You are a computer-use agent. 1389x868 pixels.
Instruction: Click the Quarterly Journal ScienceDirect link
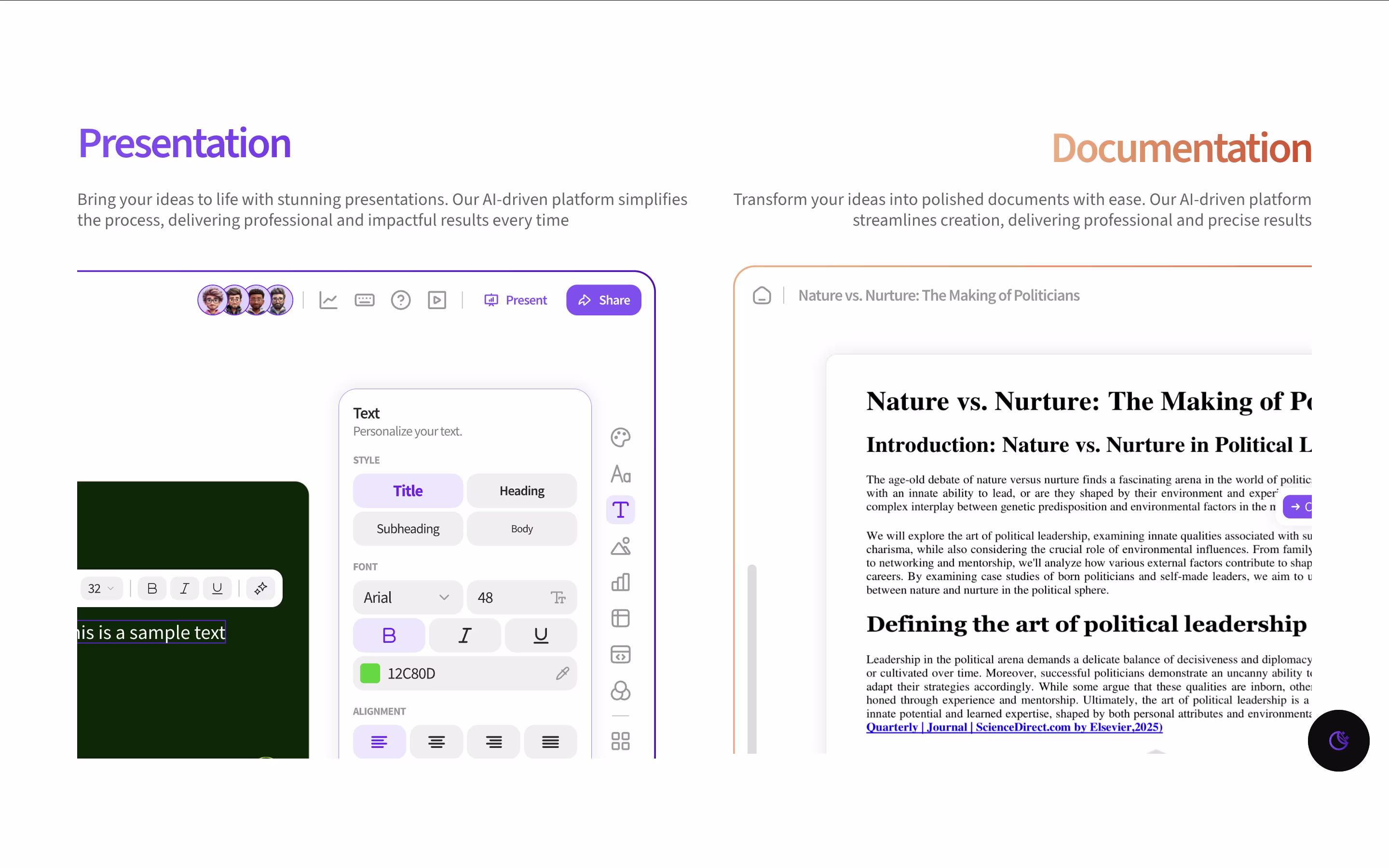1014,727
